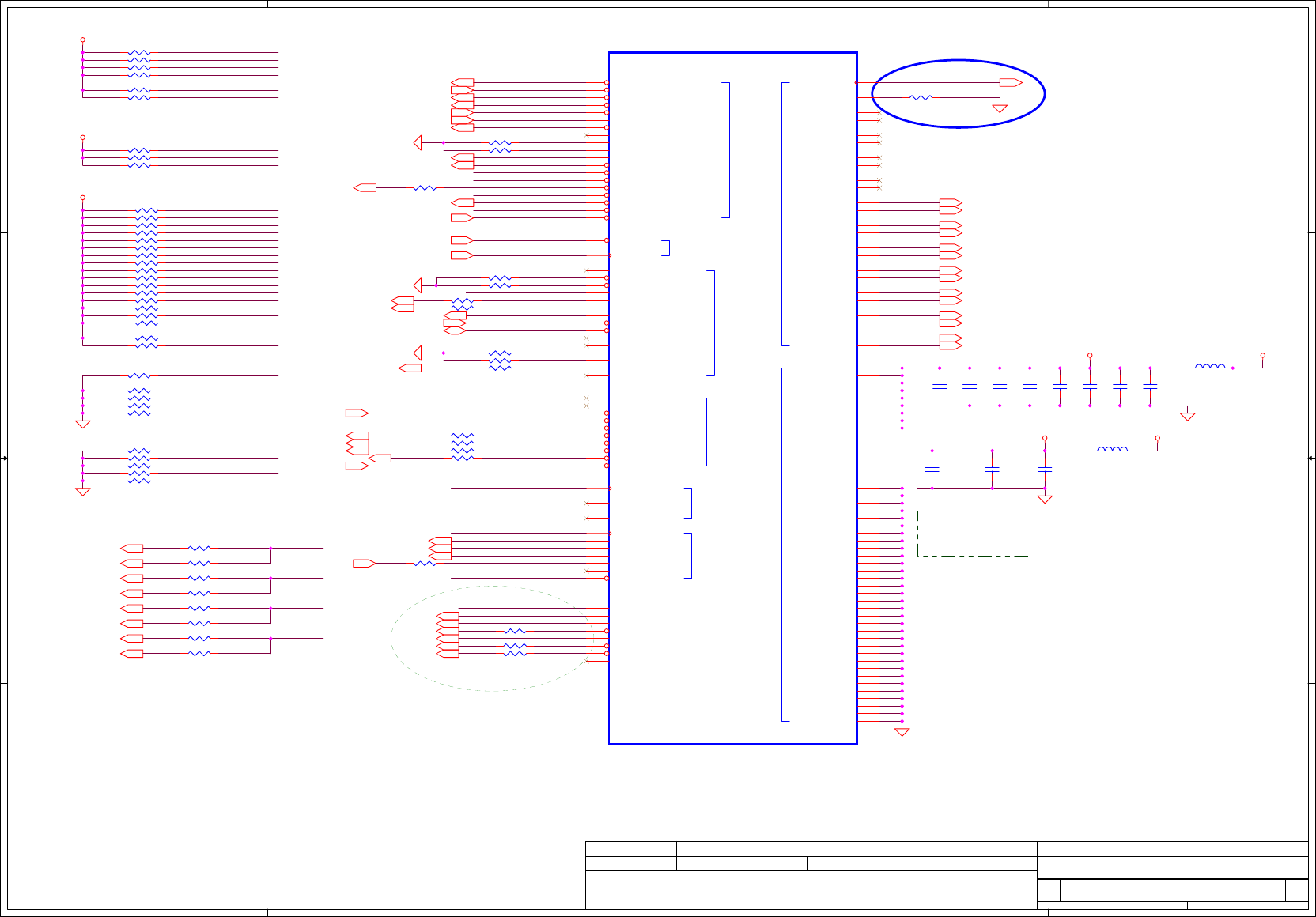1316x917 pixels.
Task: Click the ground symbol after the eight-capacitor bank
Action: pyautogui.click(x=1187, y=416)
